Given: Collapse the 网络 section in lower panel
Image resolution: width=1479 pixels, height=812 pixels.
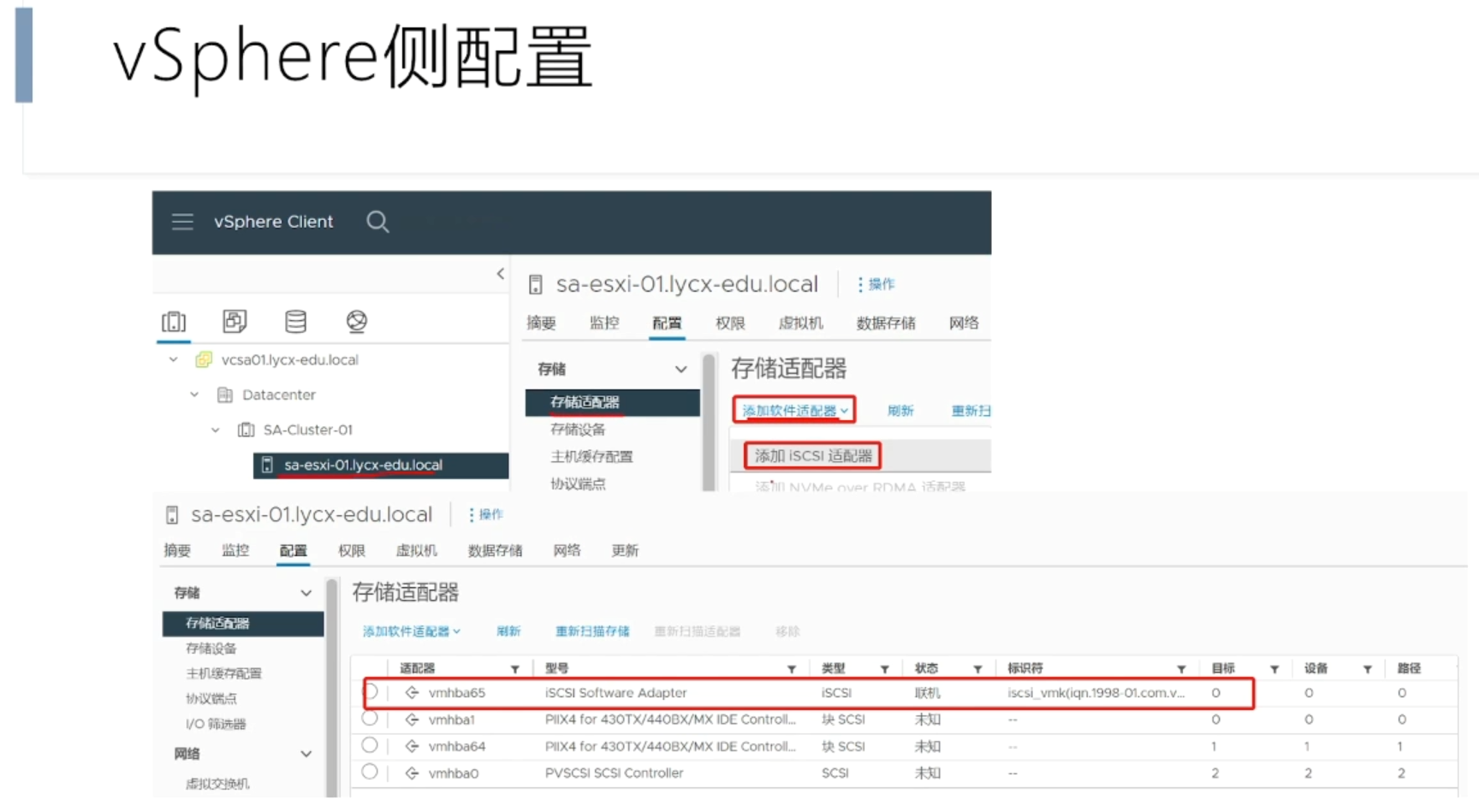Looking at the screenshot, I should (306, 754).
